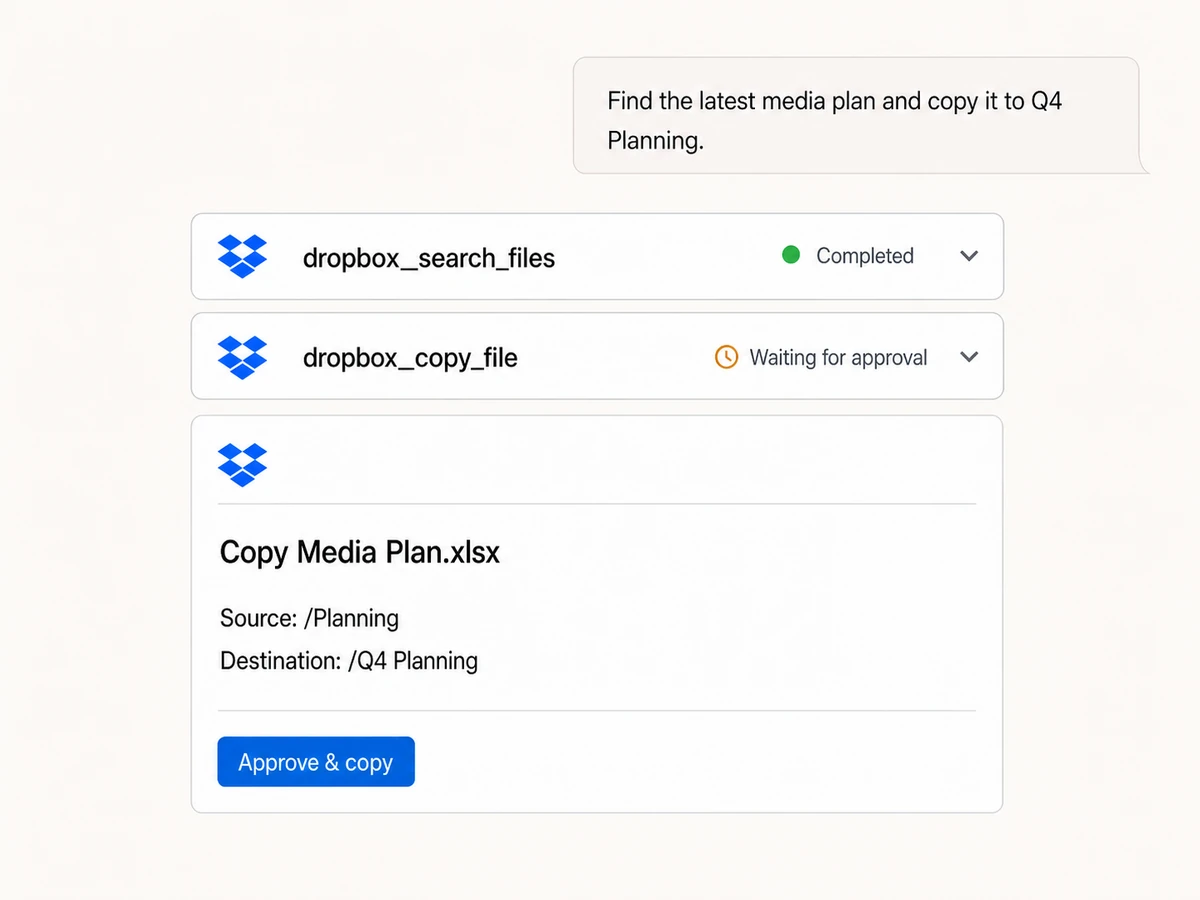Click the orange clock waiting icon

[726, 357]
